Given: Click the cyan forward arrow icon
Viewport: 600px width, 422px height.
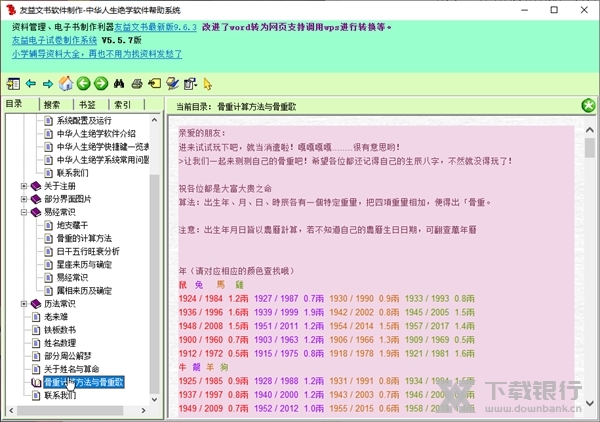Looking at the screenshot, I should (48, 83).
